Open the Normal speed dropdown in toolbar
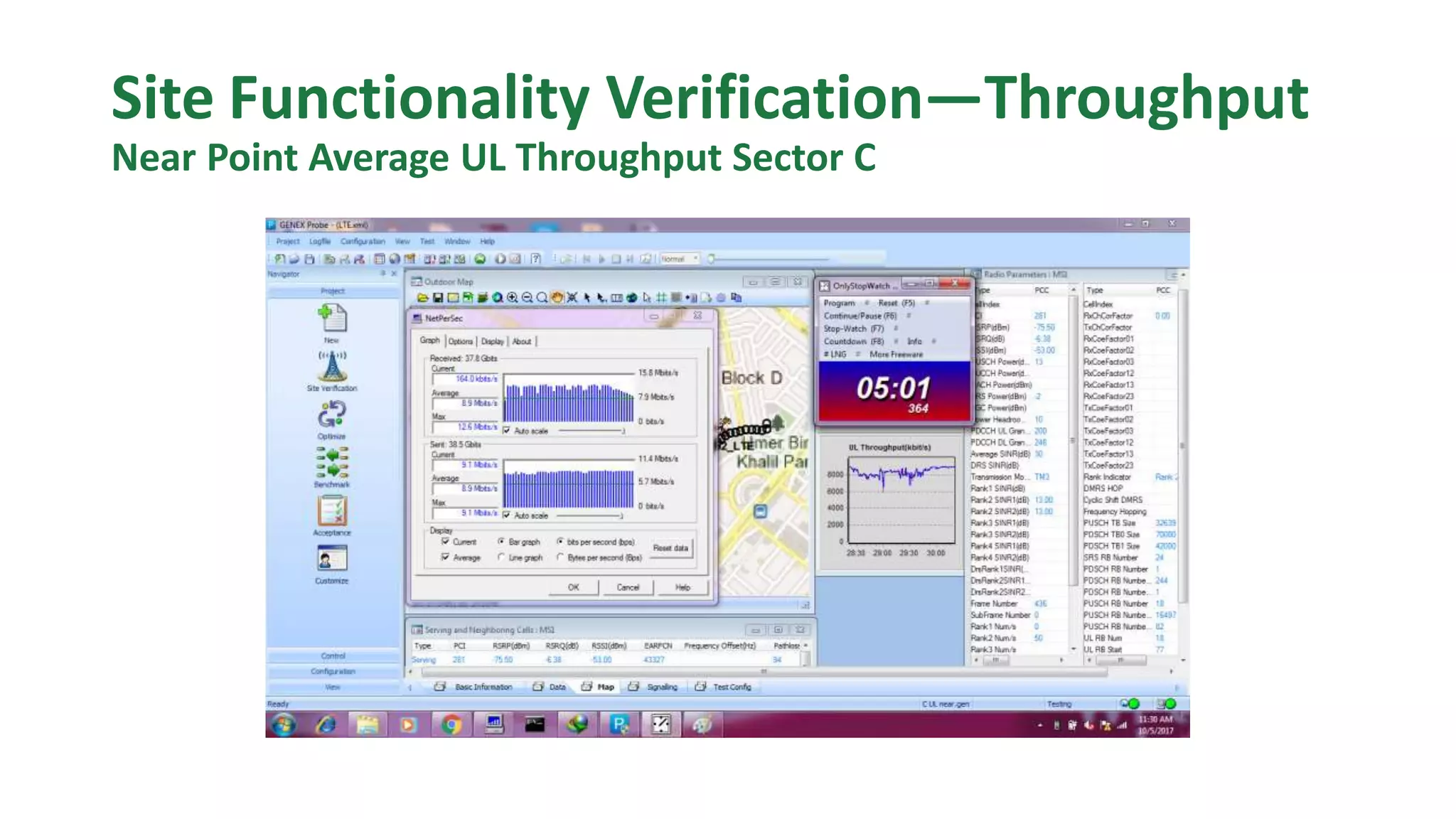The image size is (1456, 819). [680, 259]
